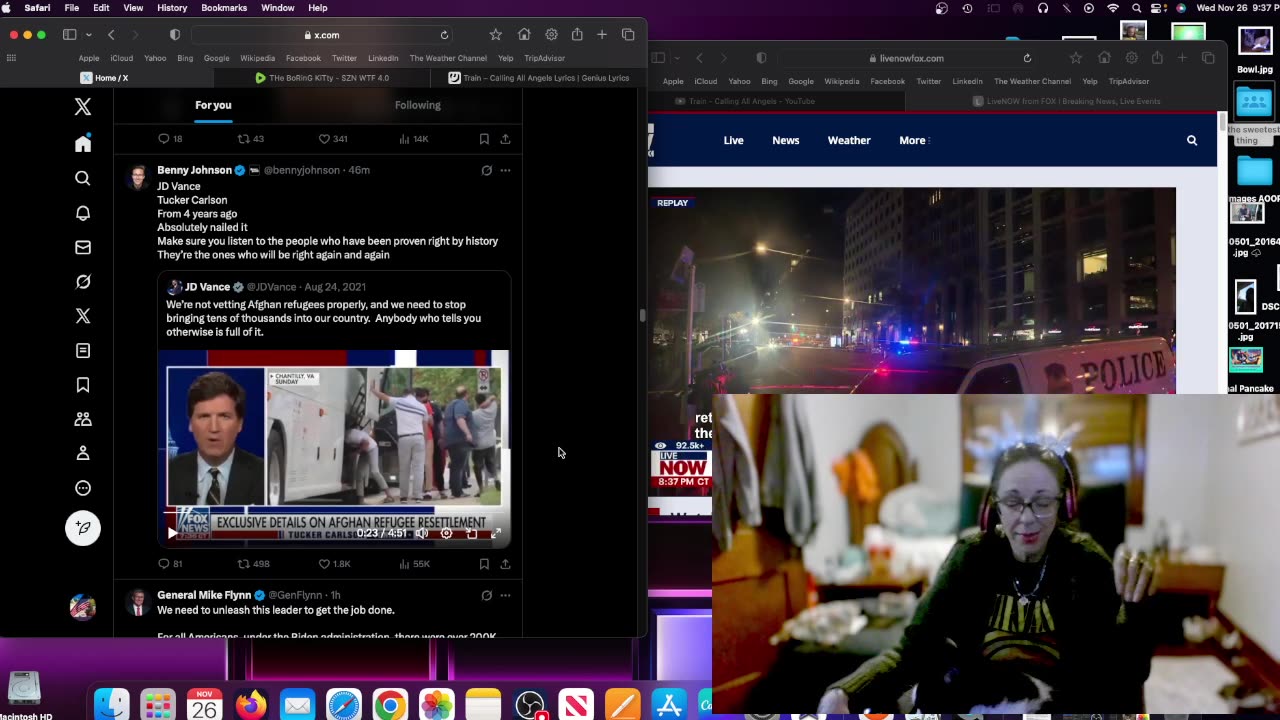Open video settings gear on Tucker Carlson clip
Screen dimensions: 1280x720
tap(446, 534)
